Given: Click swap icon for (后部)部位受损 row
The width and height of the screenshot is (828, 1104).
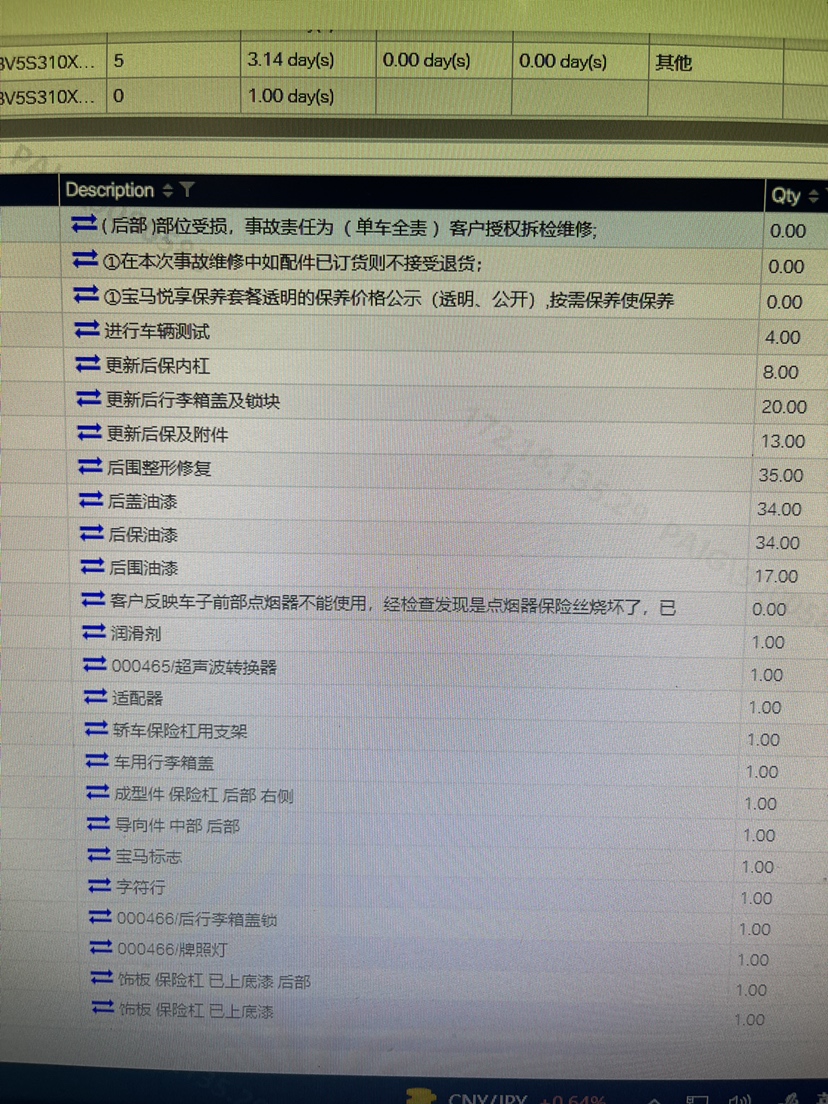Looking at the screenshot, I should [x=84, y=225].
